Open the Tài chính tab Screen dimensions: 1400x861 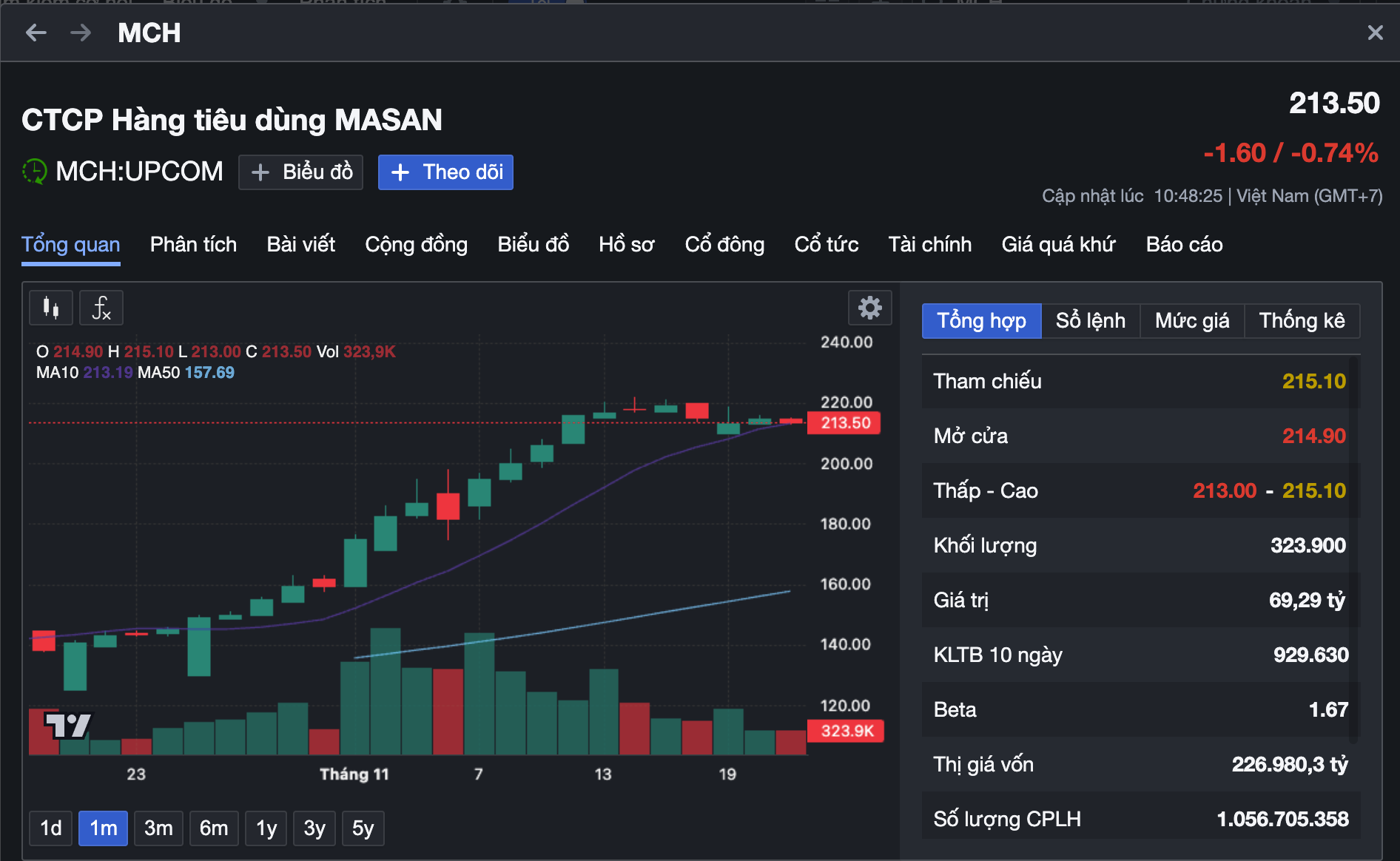[929, 244]
